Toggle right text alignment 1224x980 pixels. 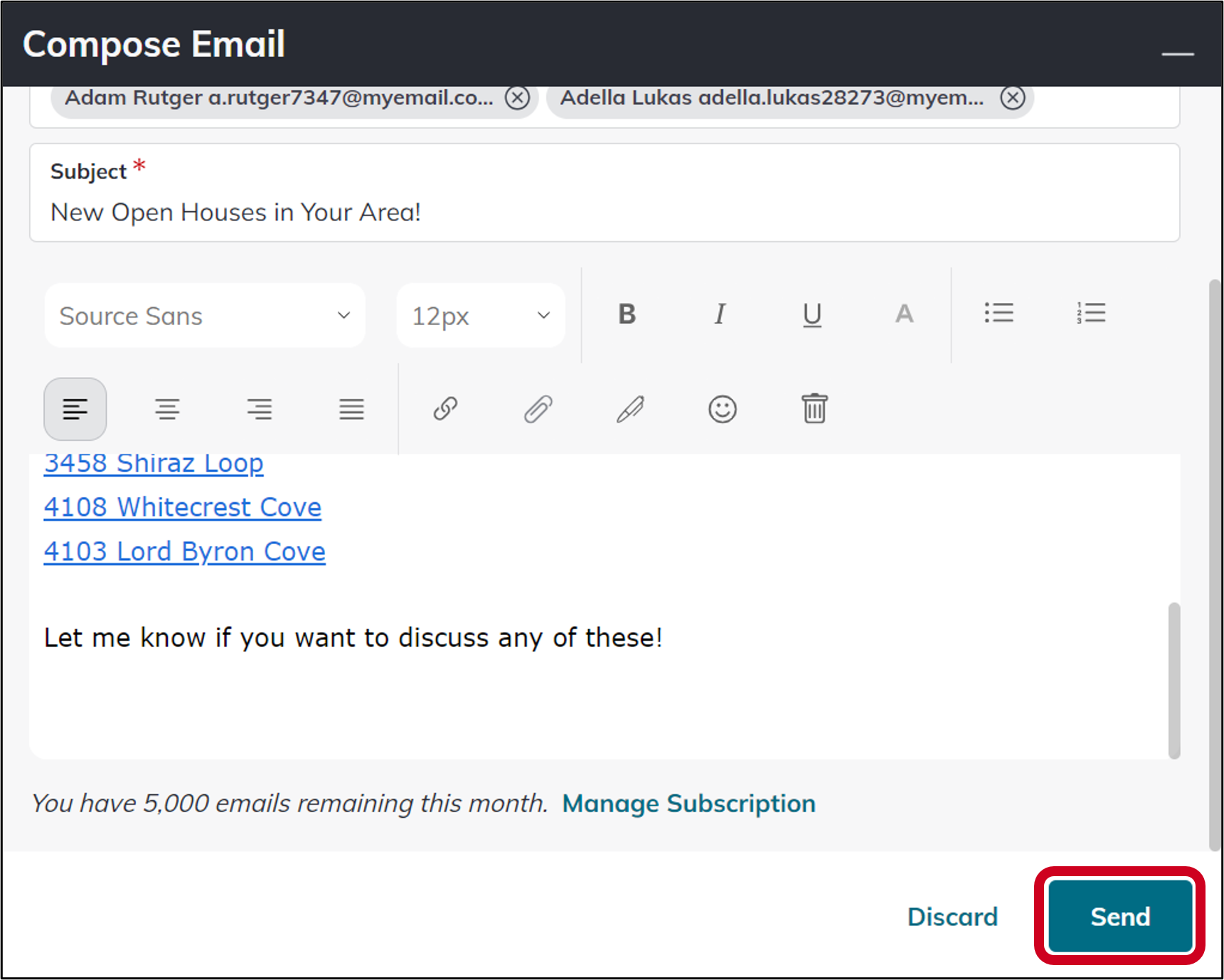tap(260, 409)
